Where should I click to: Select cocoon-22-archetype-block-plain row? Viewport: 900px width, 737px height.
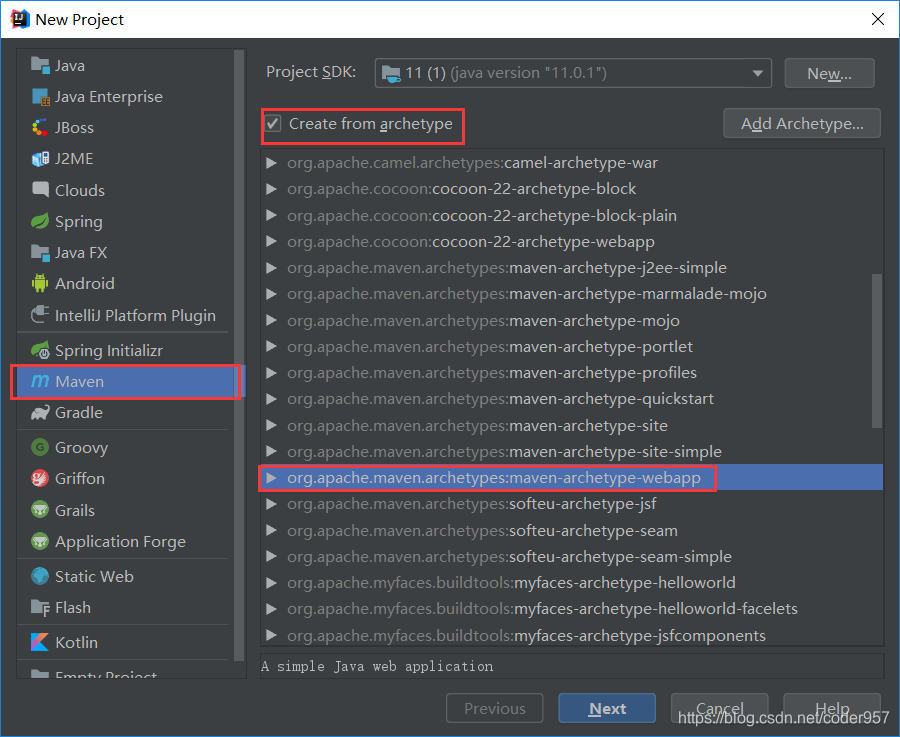coord(572,215)
